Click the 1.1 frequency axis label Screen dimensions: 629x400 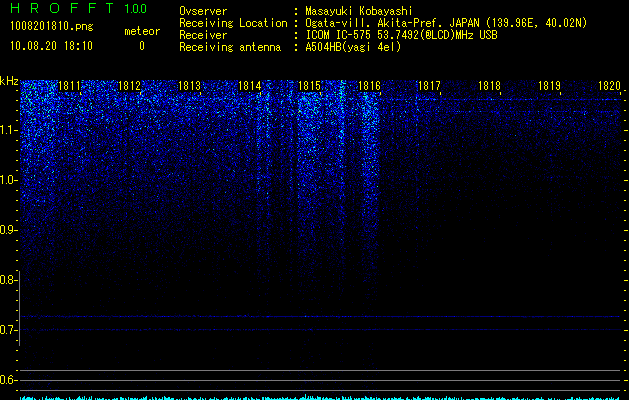click(x=8, y=130)
